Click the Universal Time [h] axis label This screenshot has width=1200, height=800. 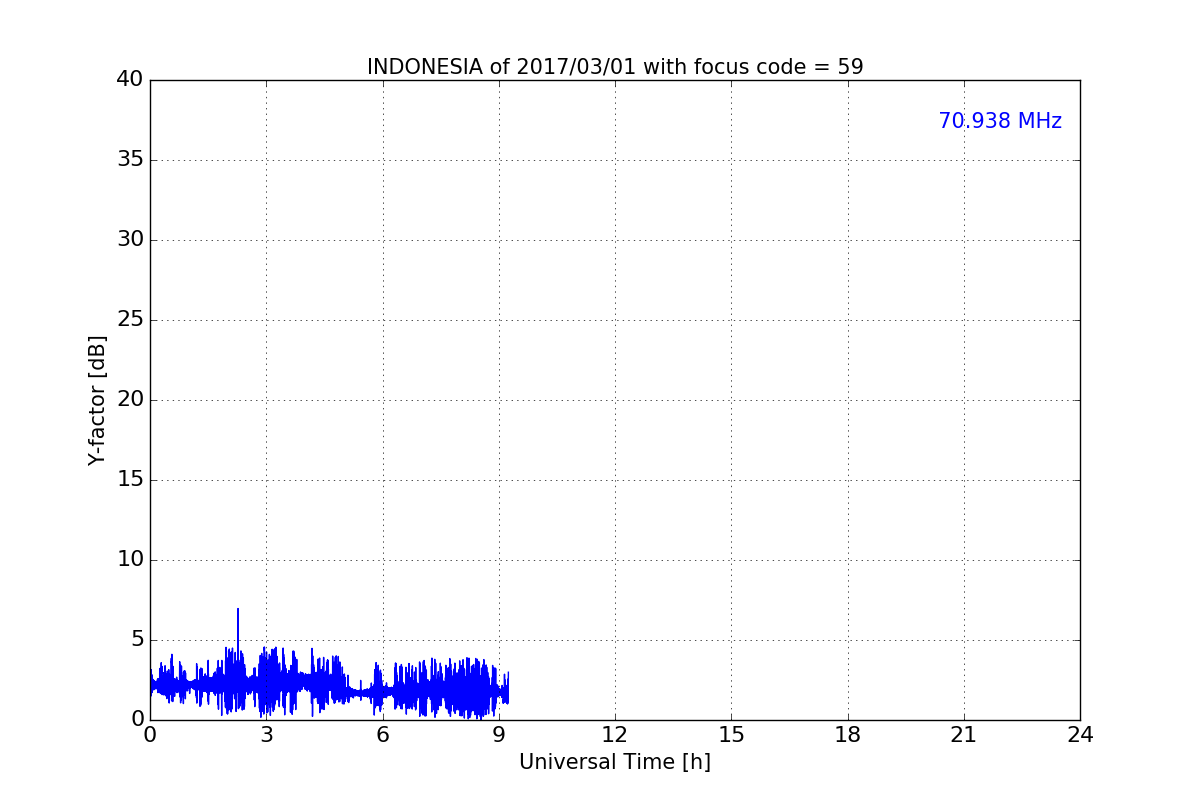(x=615, y=762)
